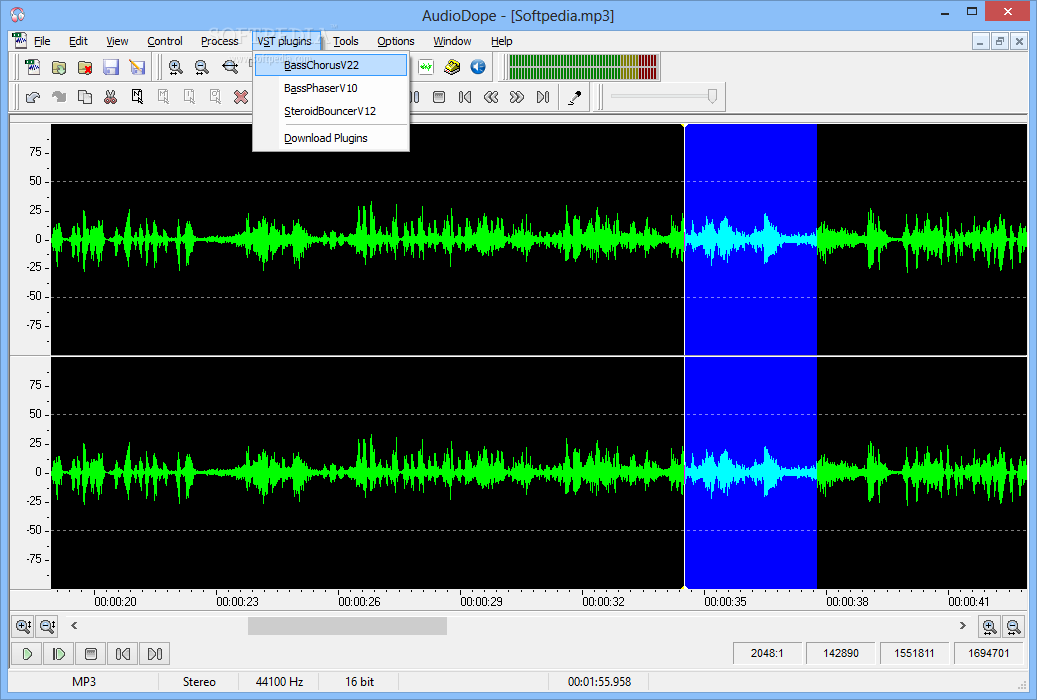Jump to start using the top transport toolbar
Viewport: 1037px width, 700px height.
(465, 97)
